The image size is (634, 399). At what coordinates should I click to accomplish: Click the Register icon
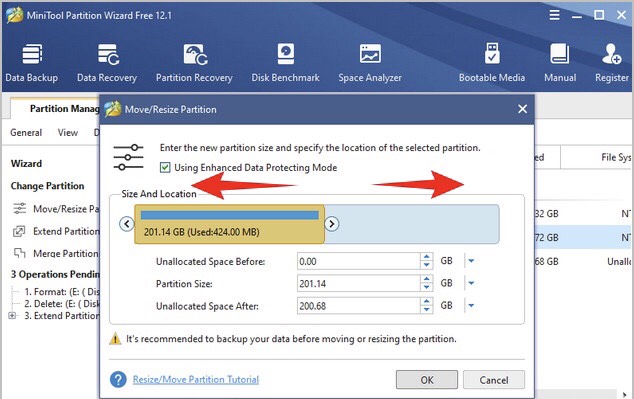pos(611,55)
